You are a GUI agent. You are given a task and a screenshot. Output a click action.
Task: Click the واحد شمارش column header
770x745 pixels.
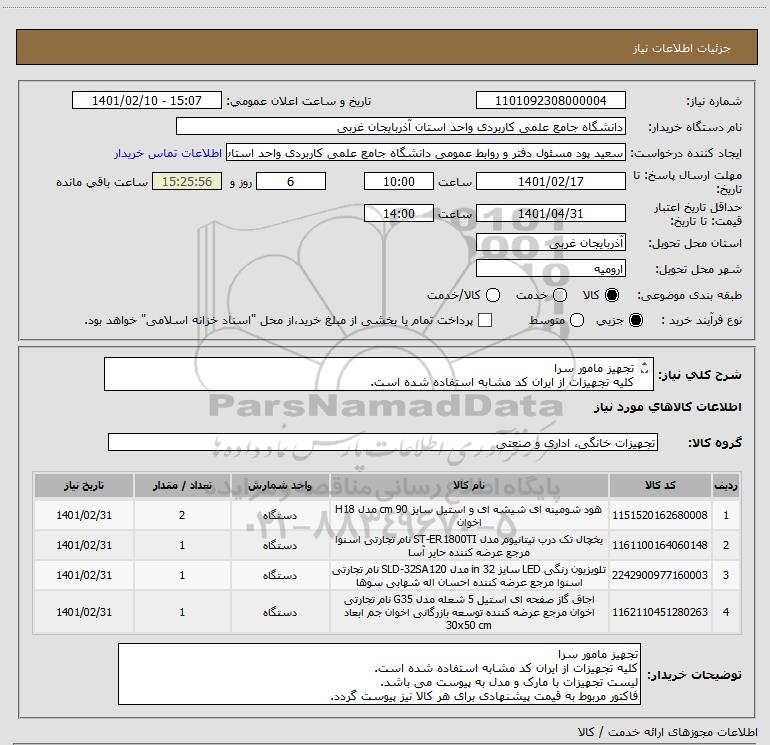click(x=280, y=486)
